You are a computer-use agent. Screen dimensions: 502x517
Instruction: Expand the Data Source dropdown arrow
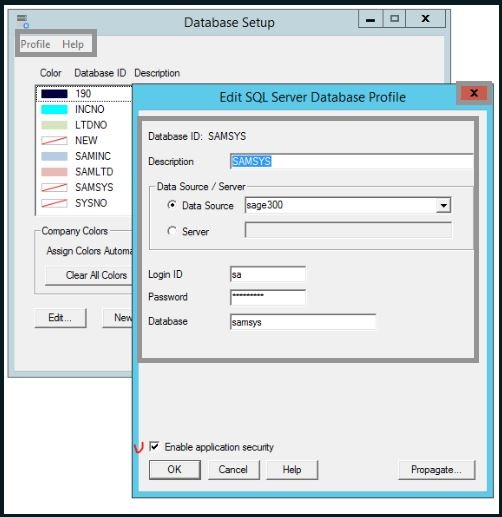tap(444, 205)
